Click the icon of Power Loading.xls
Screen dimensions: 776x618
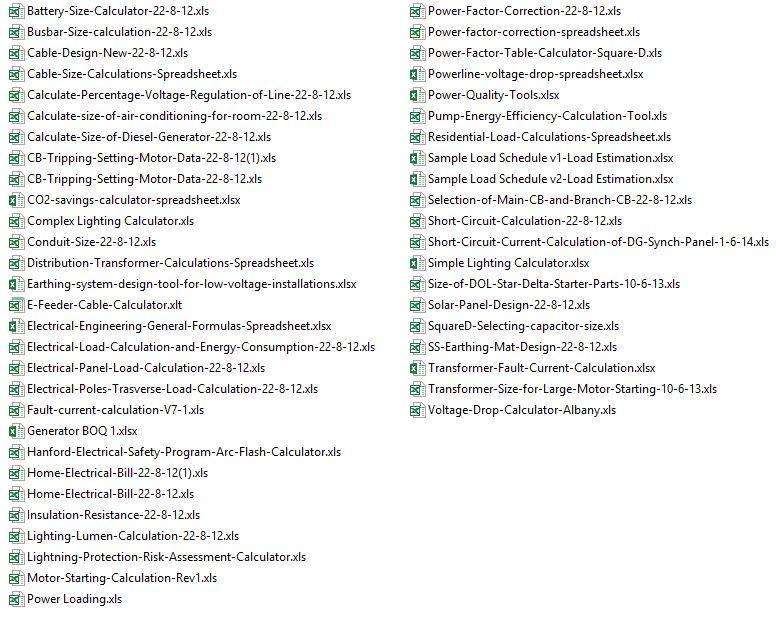point(16,599)
